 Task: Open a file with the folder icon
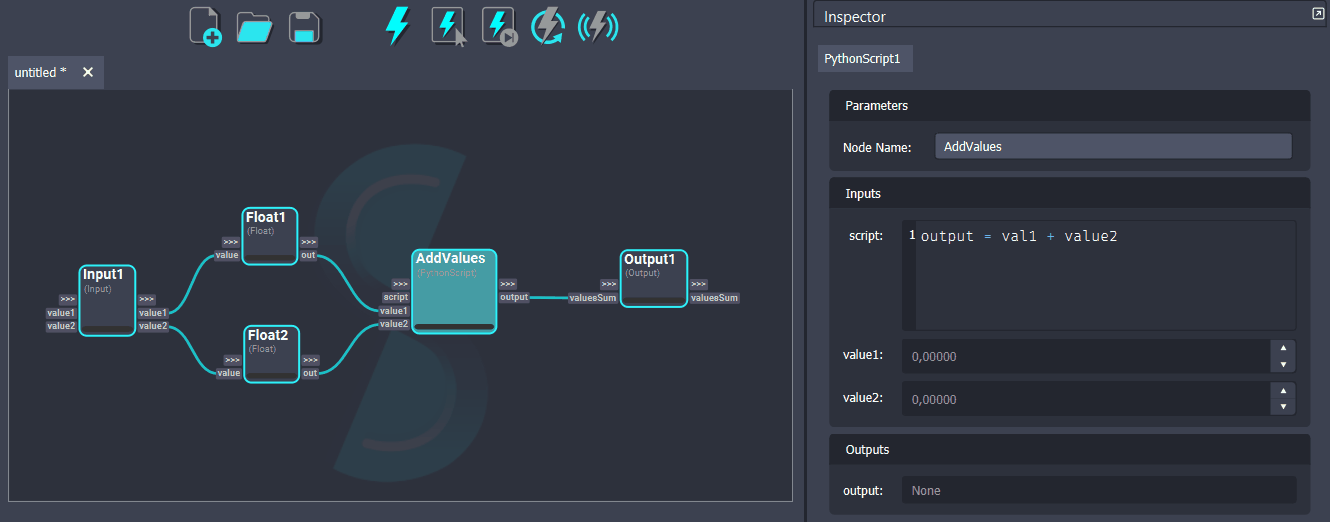[x=254, y=27]
